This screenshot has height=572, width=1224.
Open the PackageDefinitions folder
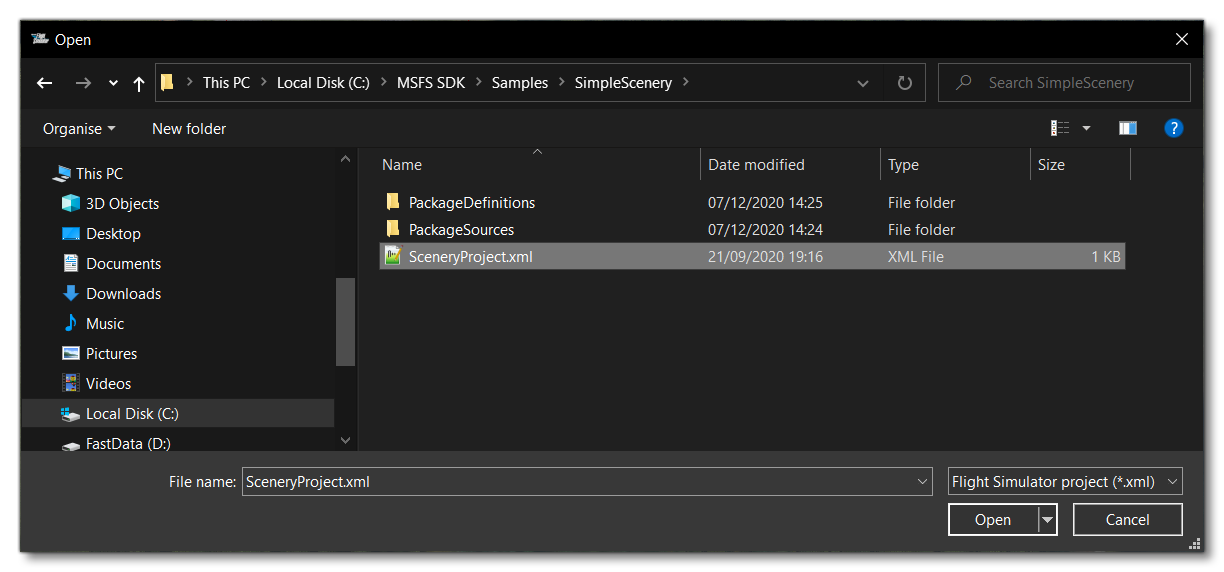click(471, 203)
